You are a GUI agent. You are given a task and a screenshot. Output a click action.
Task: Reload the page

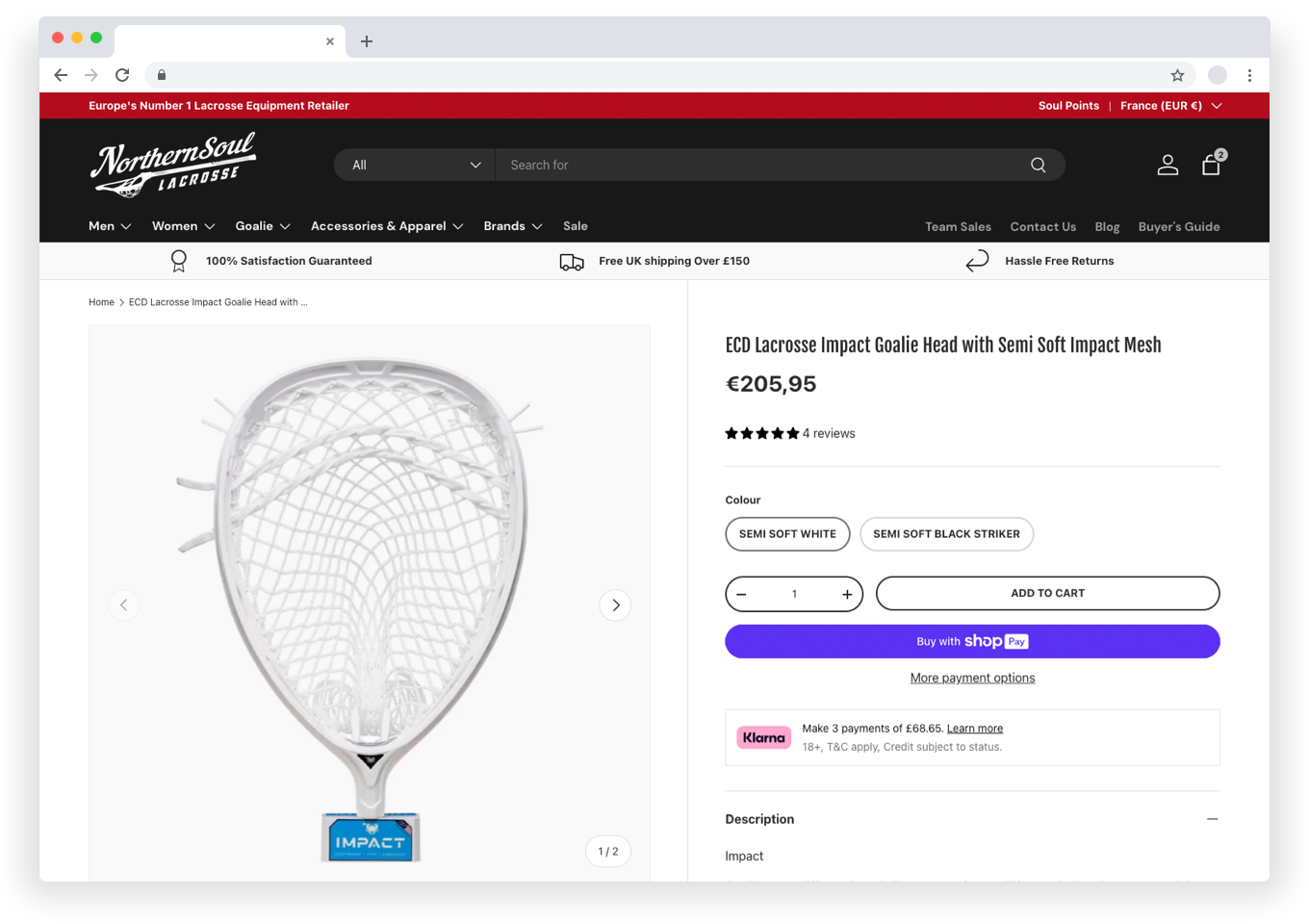coord(122,75)
